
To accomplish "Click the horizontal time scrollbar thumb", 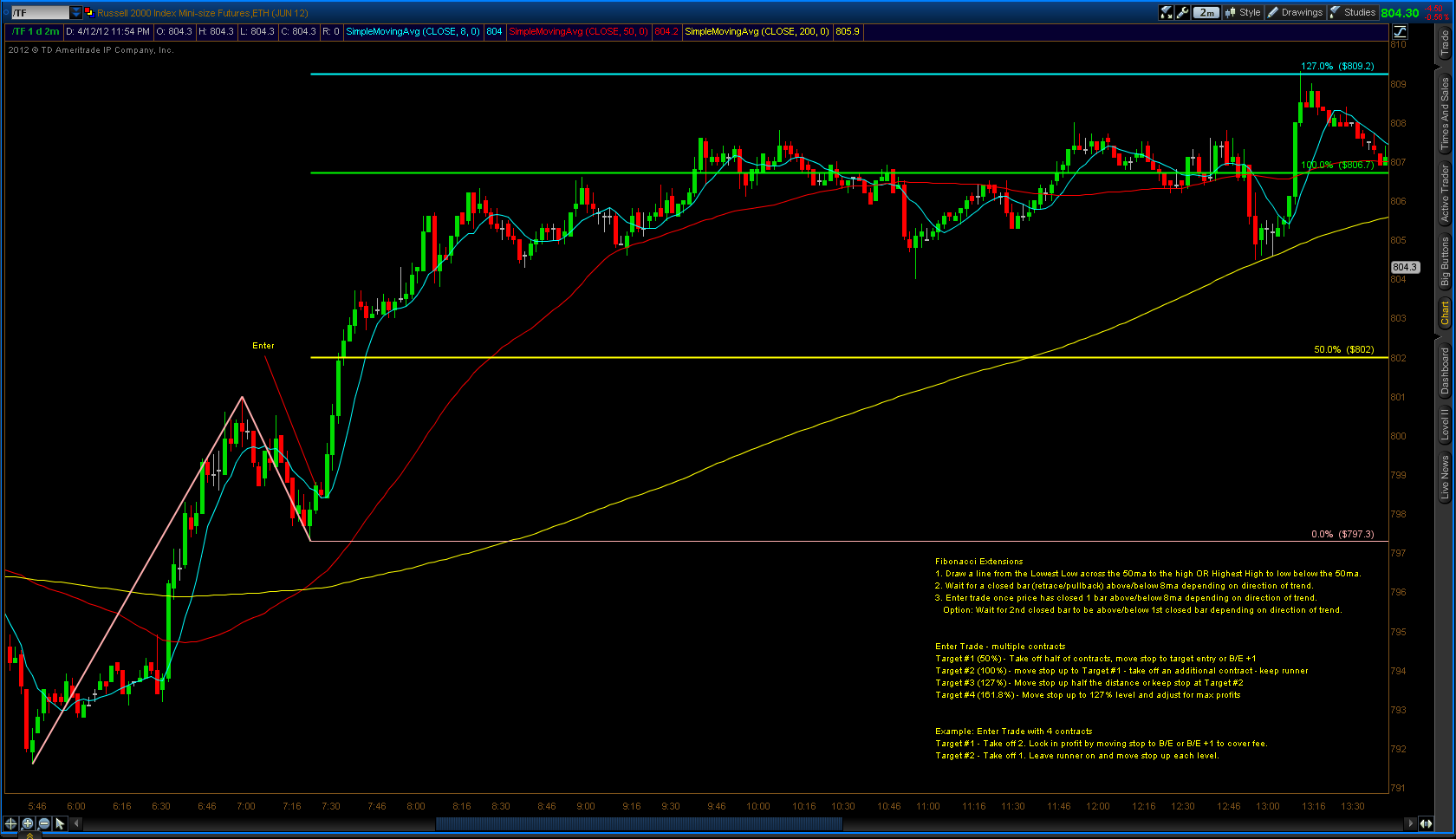I will tap(639, 823).
